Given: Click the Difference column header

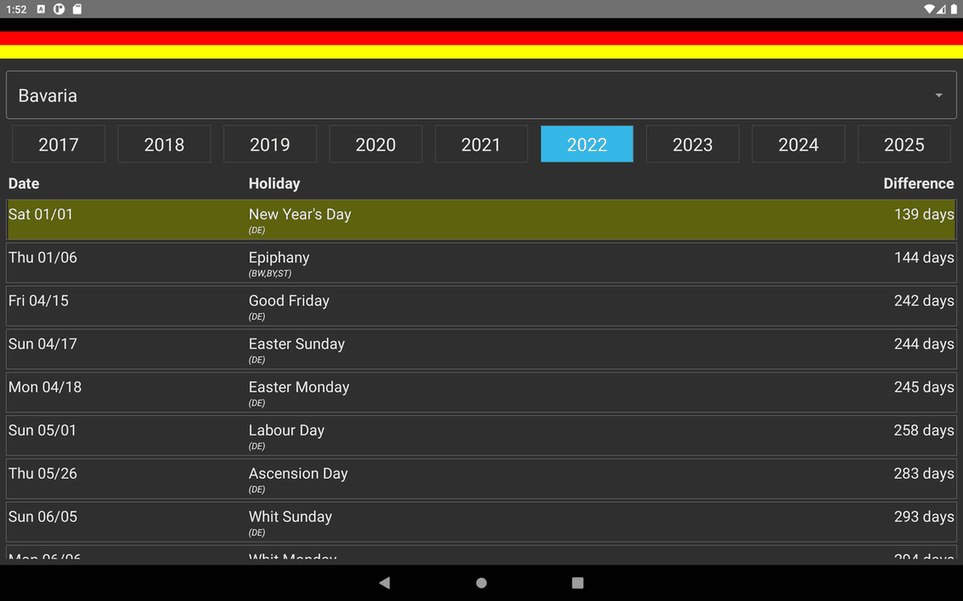Looking at the screenshot, I should click(918, 183).
